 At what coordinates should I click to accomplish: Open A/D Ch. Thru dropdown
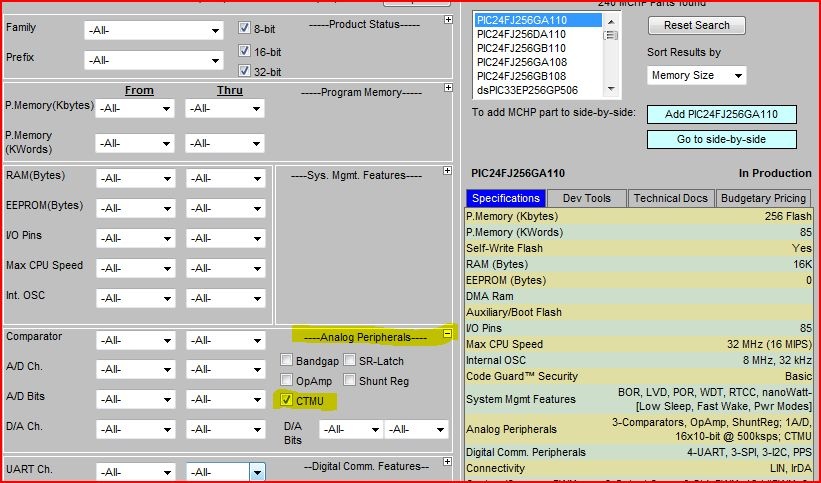pyautogui.click(x=226, y=369)
